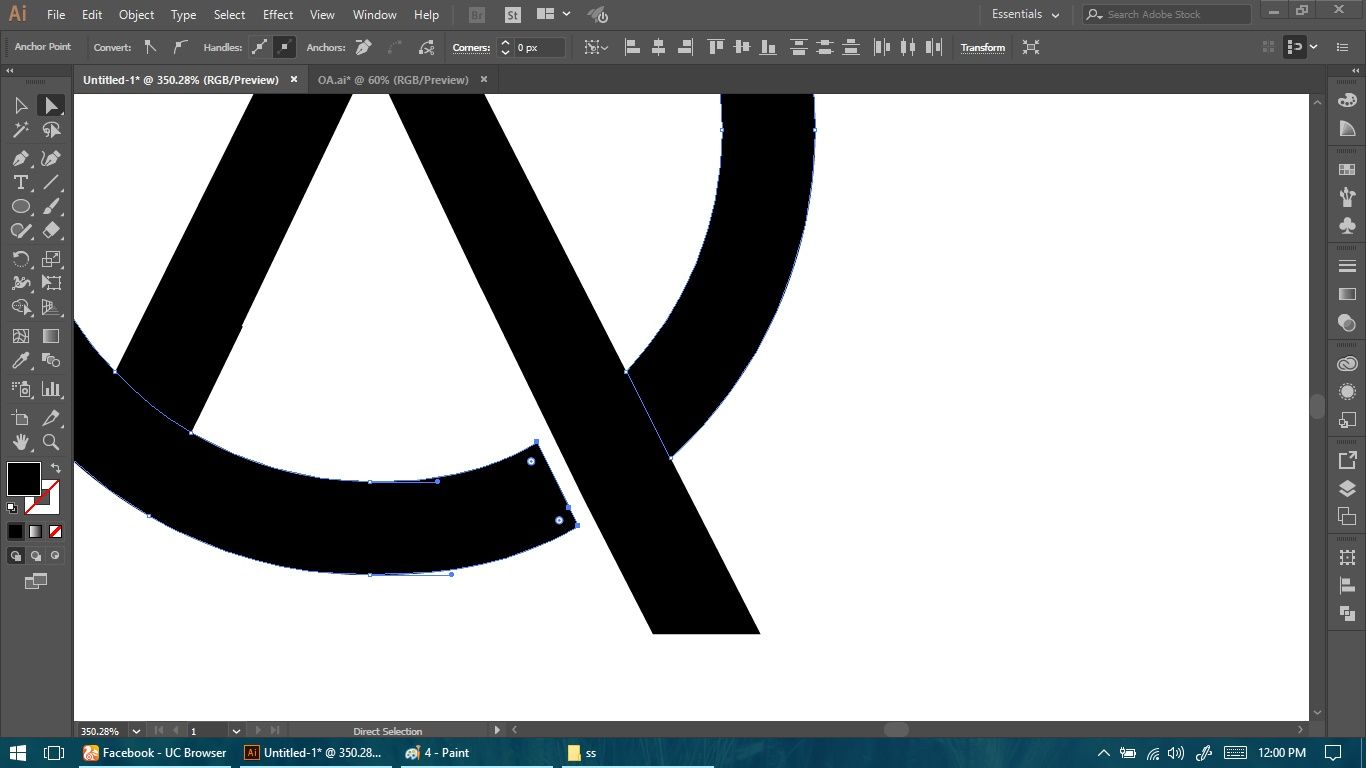Convert anchor point to smooth
This screenshot has width=1366, height=768.
[180, 47]
